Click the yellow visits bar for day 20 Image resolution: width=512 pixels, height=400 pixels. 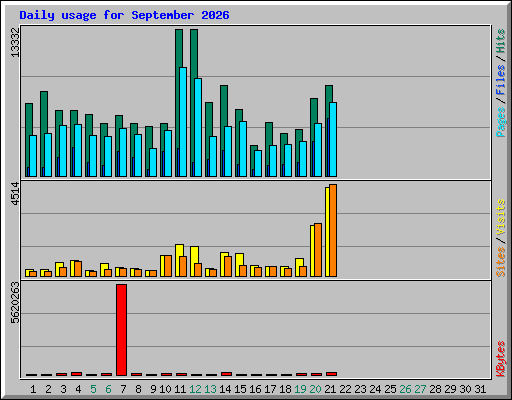click(312, 251)
